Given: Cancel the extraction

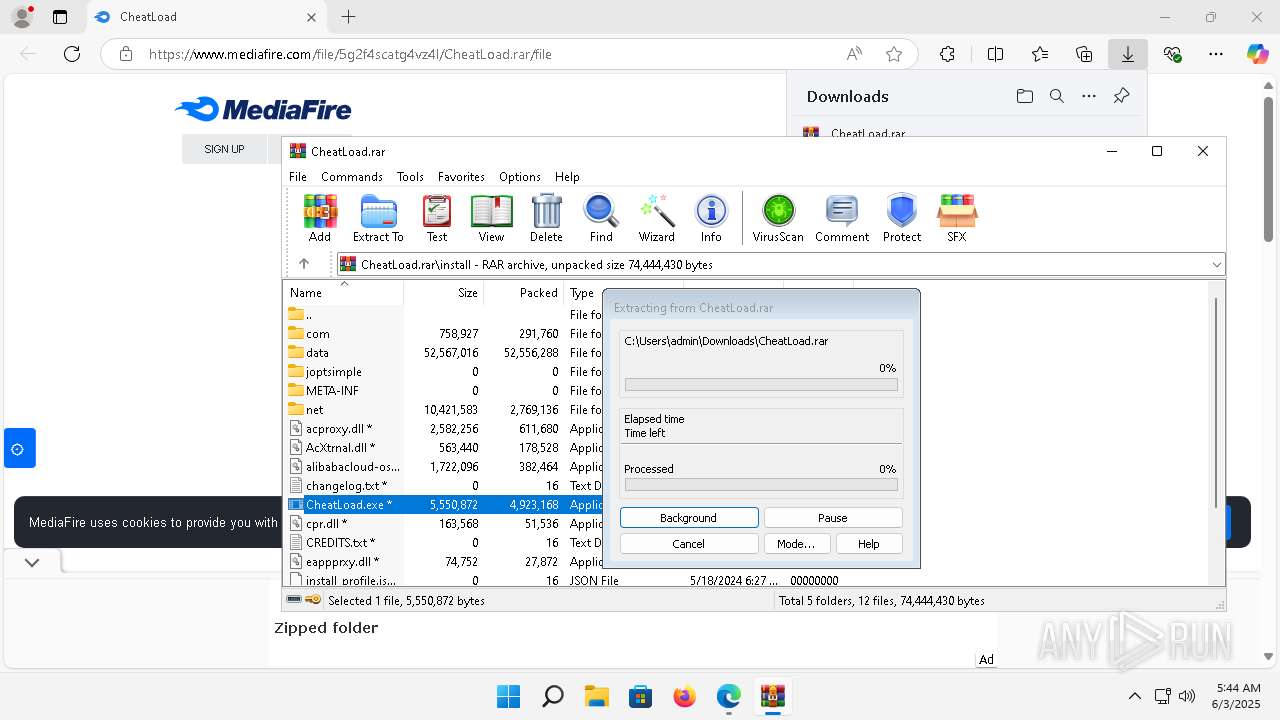Looking at the screenshot, I should tap(689, 543).
